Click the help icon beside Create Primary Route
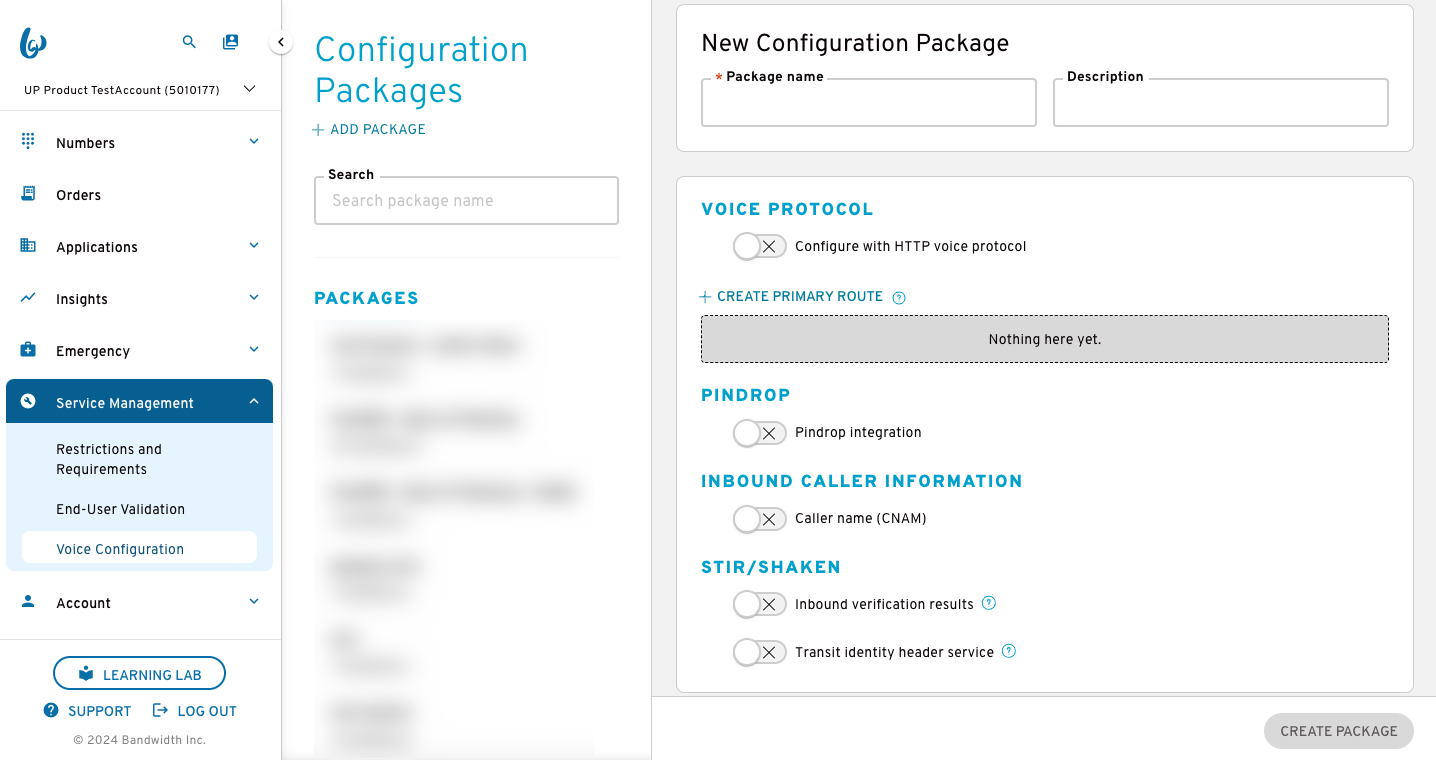Viewport: 1436px width, 760px height. [899, 297]
